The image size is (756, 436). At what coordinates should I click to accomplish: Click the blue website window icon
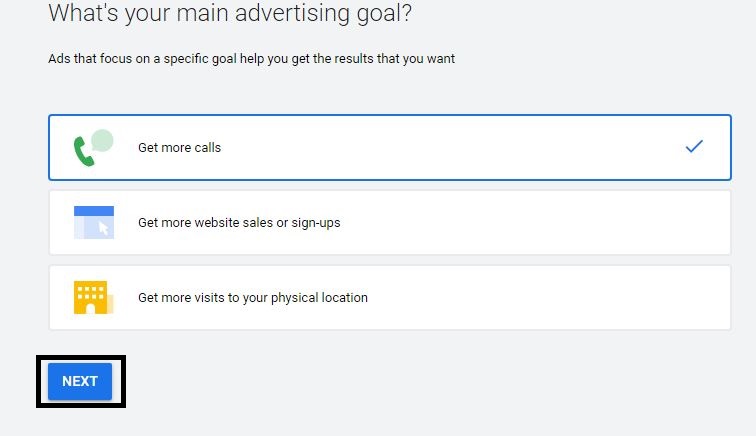tap(93, 222)
